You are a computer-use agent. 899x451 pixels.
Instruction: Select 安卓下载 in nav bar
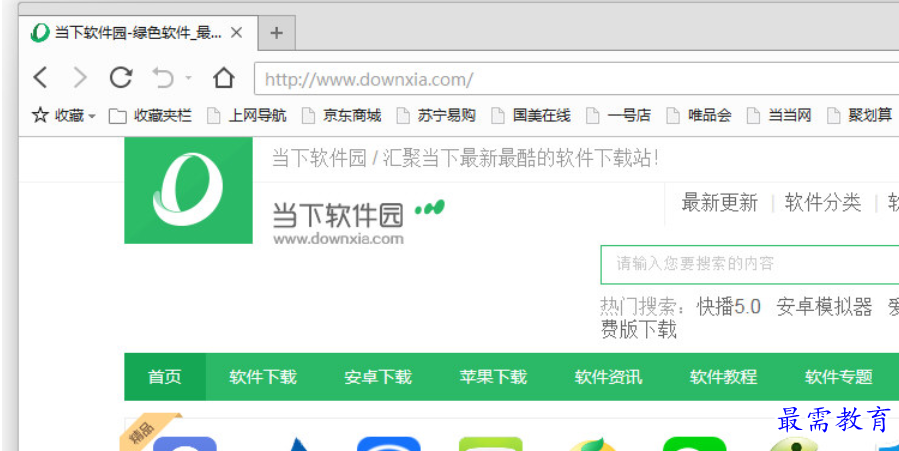(x=378, y=377)
